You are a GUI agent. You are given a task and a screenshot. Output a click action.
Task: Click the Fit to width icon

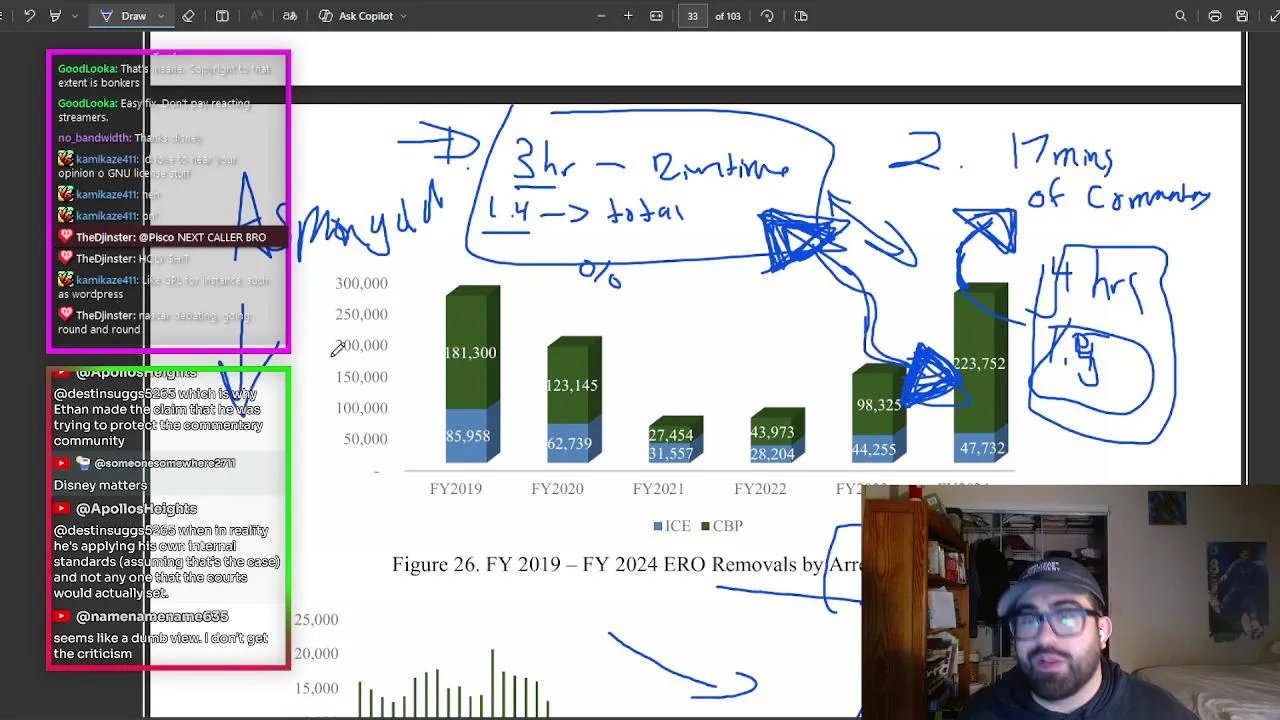tap(656, 16)
